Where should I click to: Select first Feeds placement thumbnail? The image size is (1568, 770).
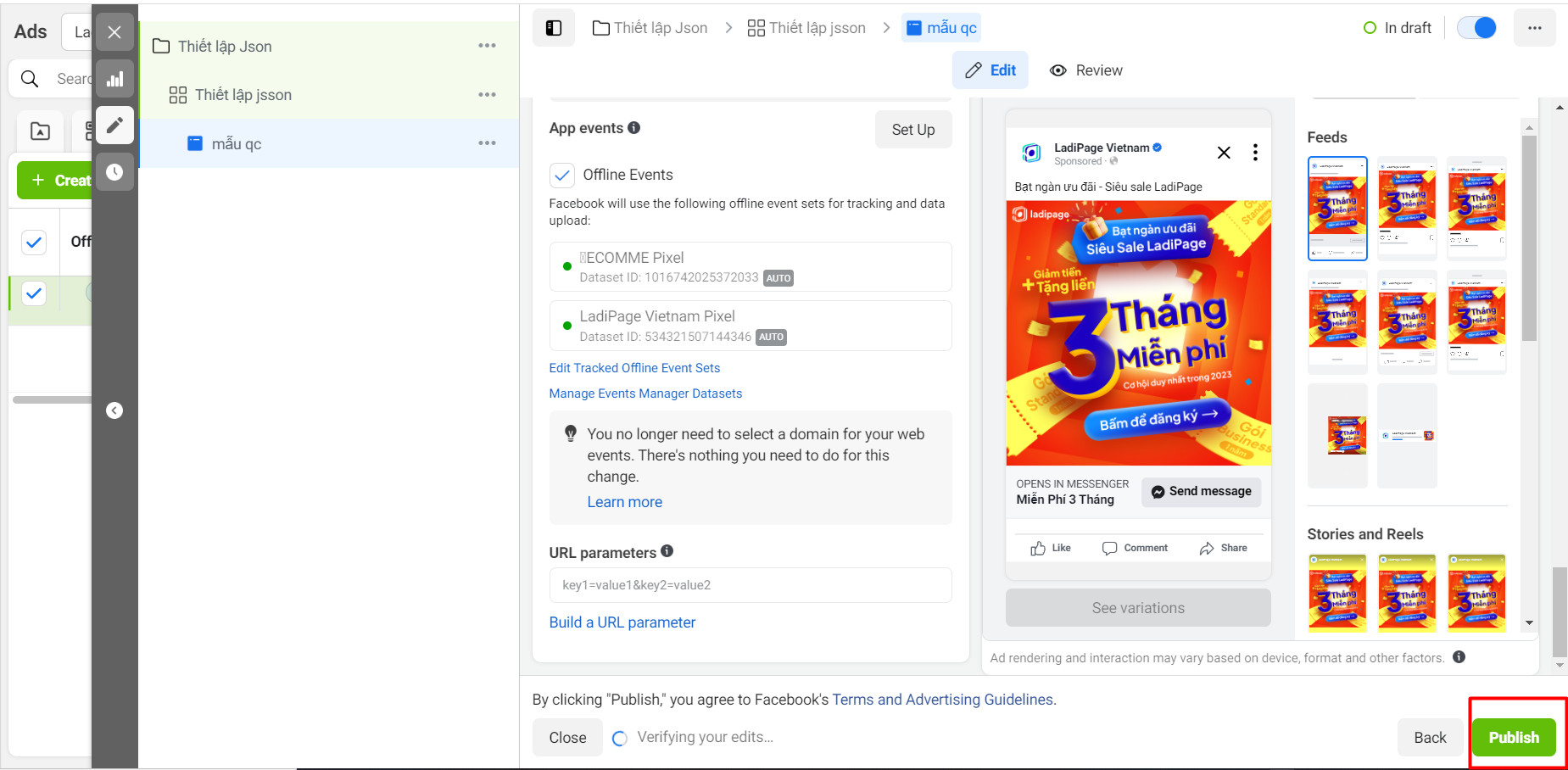click(x=1337, y=209)
